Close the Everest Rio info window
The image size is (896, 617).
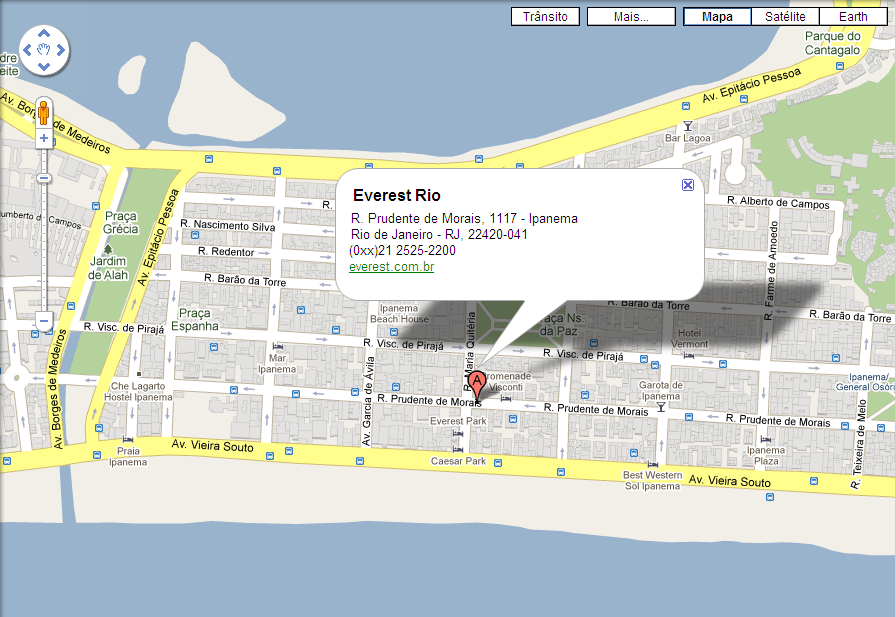[688, 185]
